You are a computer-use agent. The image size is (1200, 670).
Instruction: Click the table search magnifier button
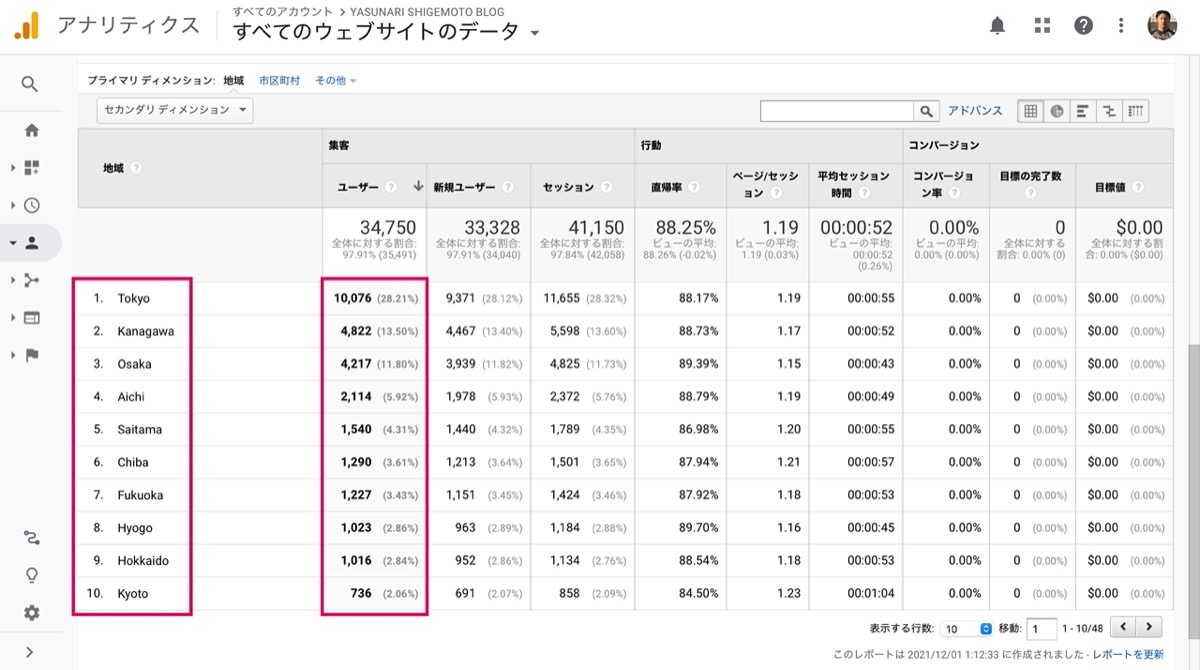[x=927, y=111]
